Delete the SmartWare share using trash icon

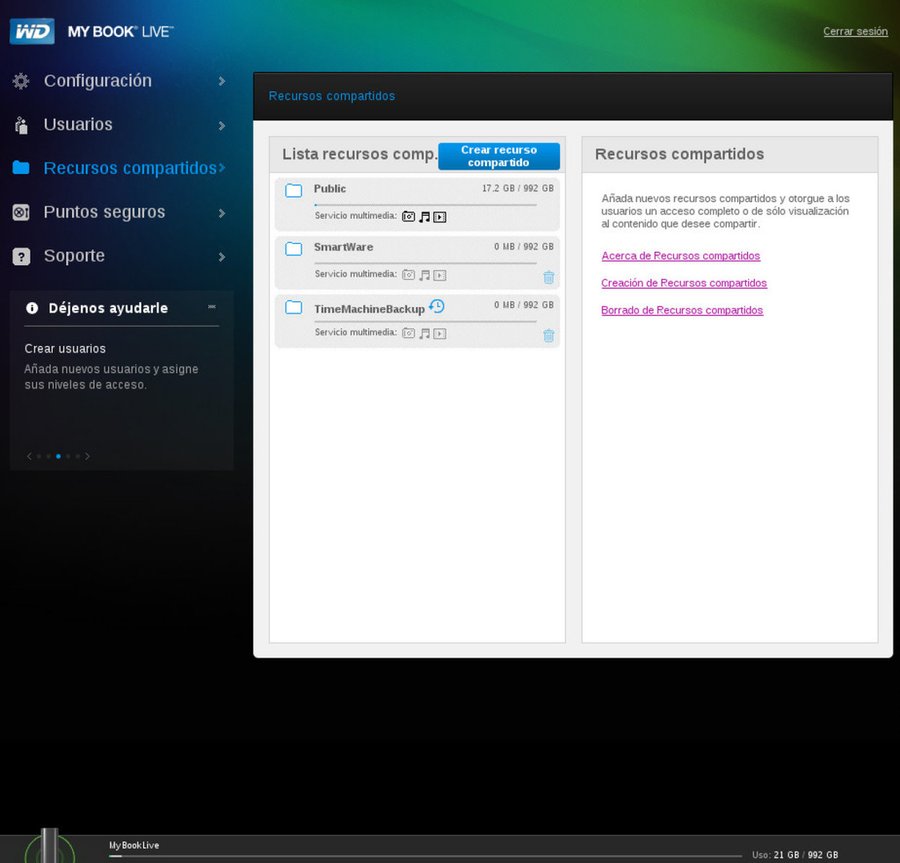[548, 278]
